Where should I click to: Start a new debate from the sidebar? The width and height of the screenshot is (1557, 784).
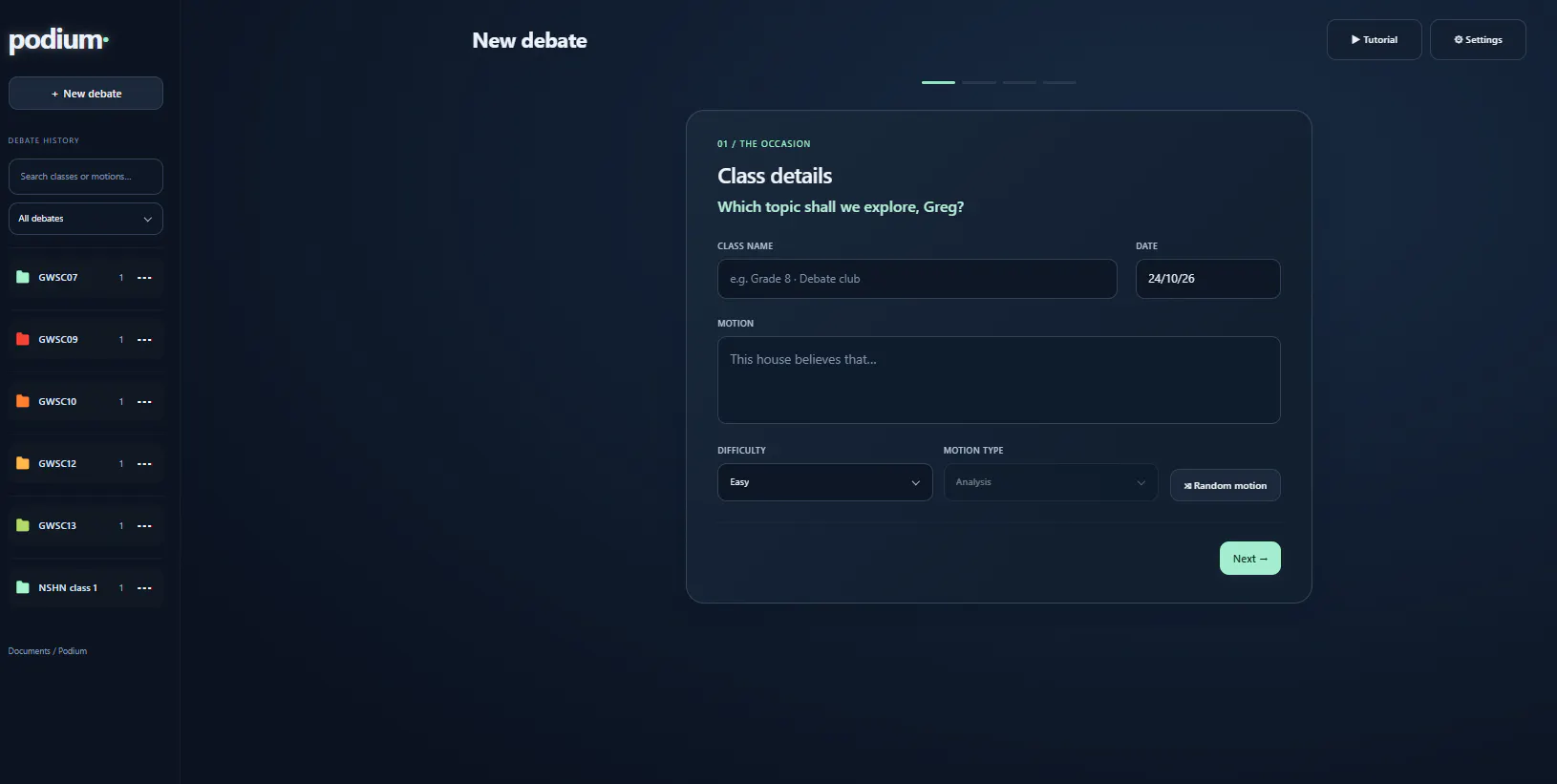click(x=86, y=94)
